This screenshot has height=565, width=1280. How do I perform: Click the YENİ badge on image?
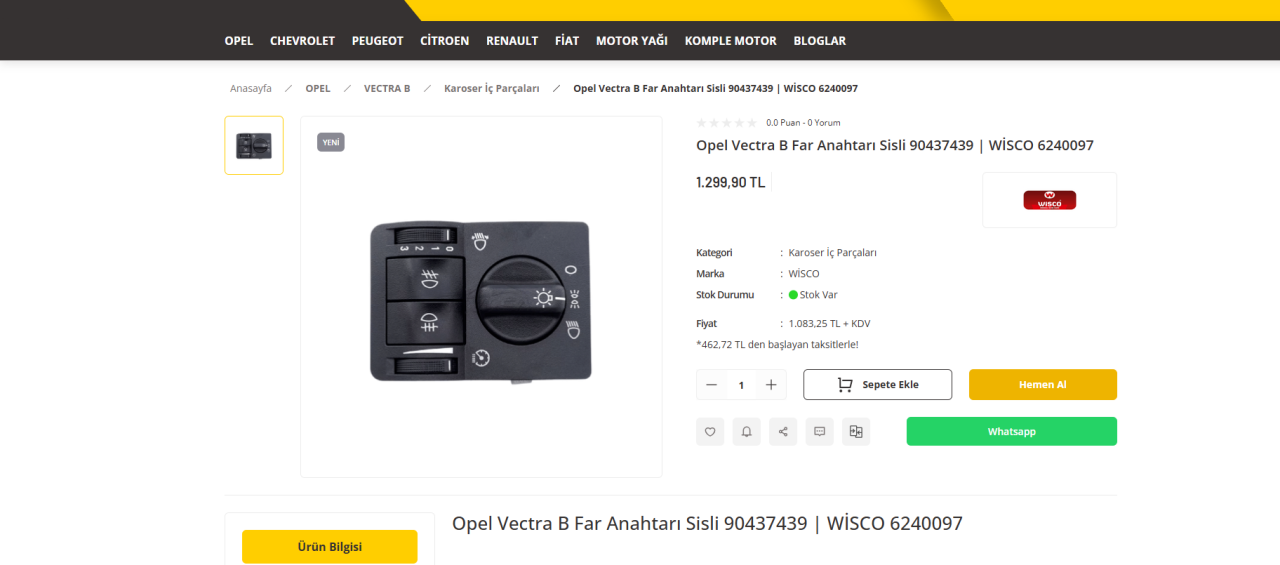(x=331, y=143)
